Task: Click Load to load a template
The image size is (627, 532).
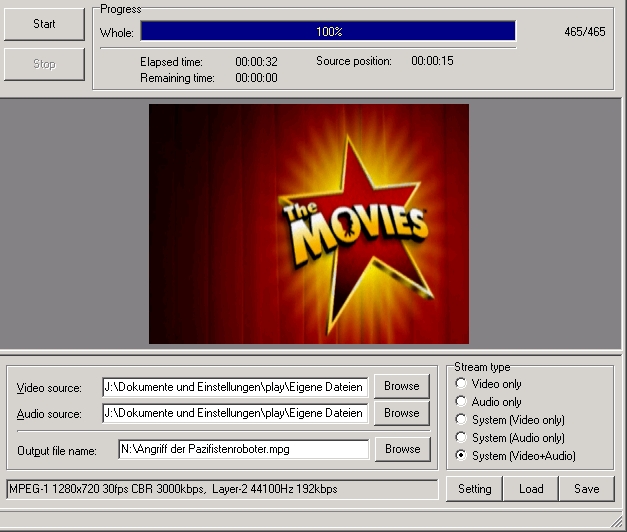Action: [531, 489]
